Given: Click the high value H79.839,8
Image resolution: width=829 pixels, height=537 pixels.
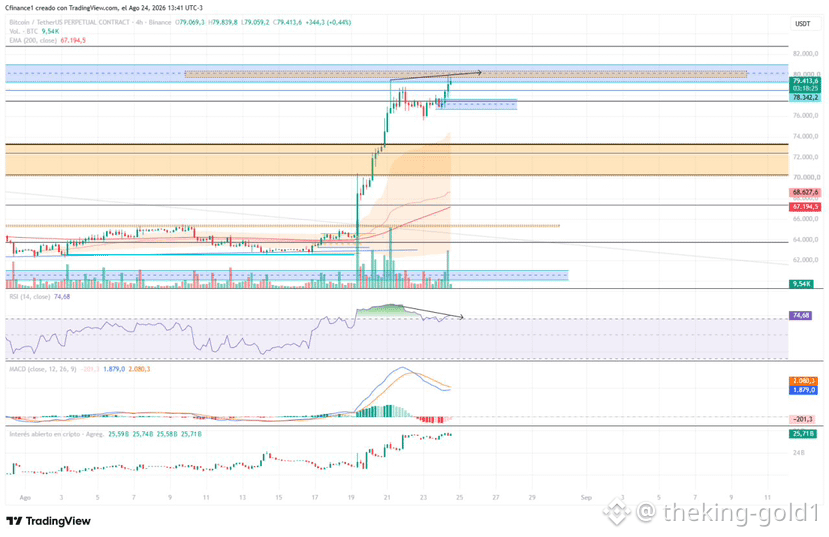Looking at the screenshot, I should (x=223, y=23).
